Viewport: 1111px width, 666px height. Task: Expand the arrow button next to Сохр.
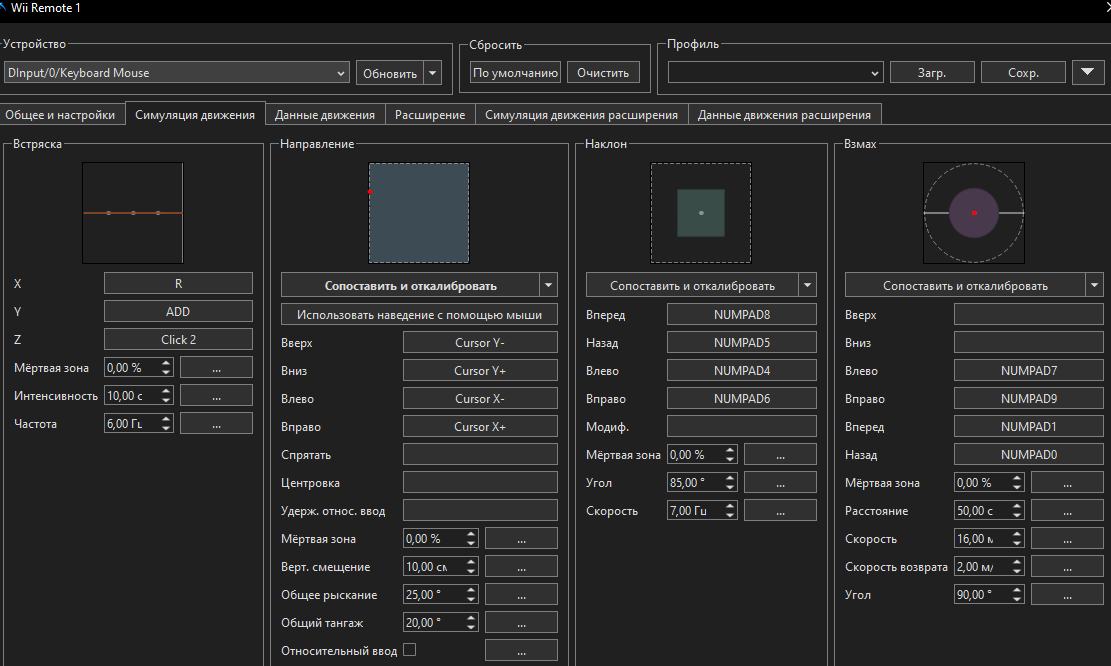point(1087,73)
